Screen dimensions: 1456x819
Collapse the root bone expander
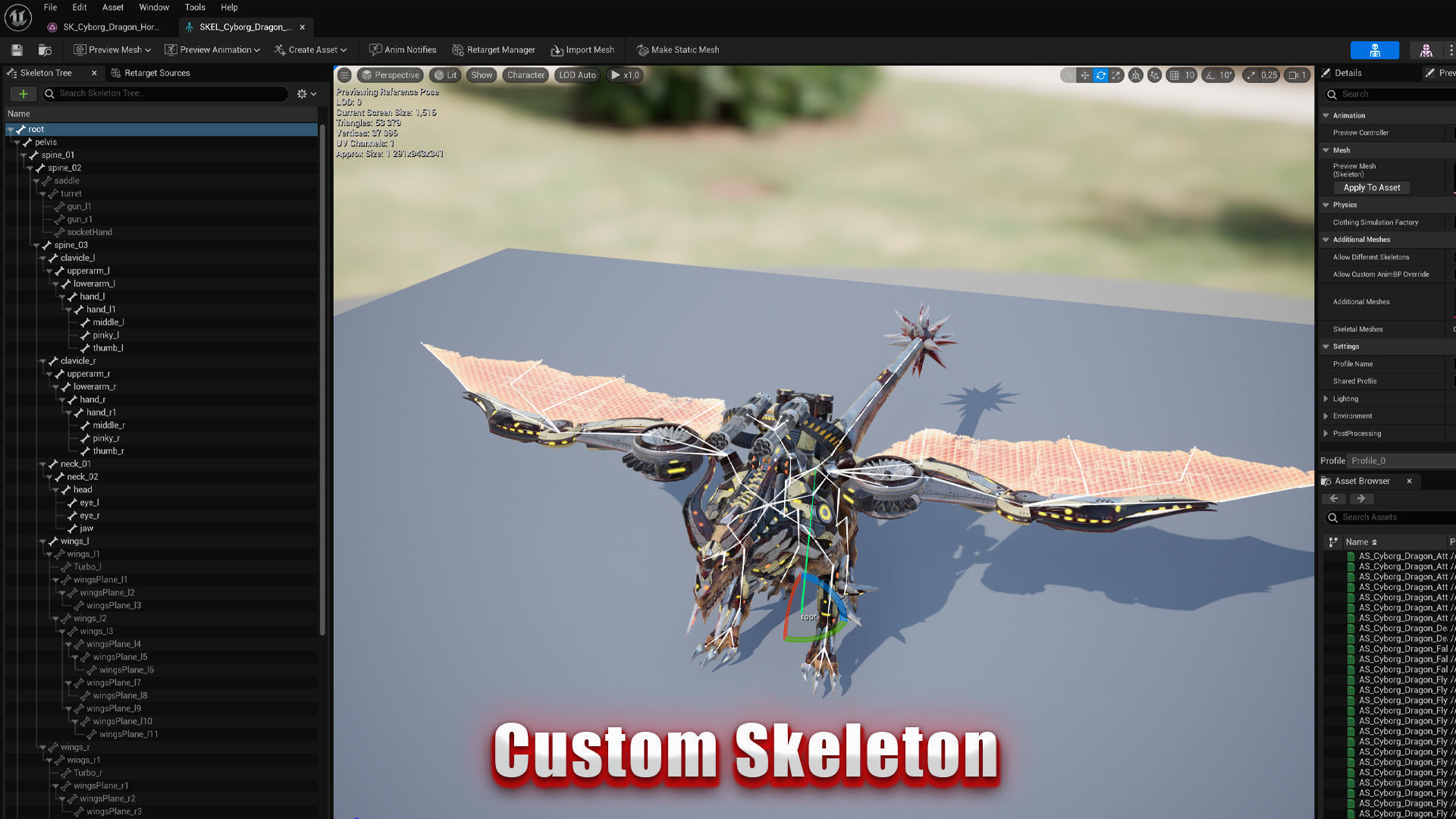[x=11, y=130]
